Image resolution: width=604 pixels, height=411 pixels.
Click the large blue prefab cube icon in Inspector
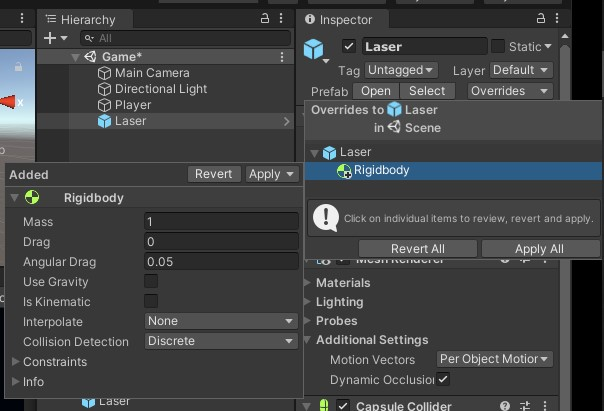click(x=314, y=49)
